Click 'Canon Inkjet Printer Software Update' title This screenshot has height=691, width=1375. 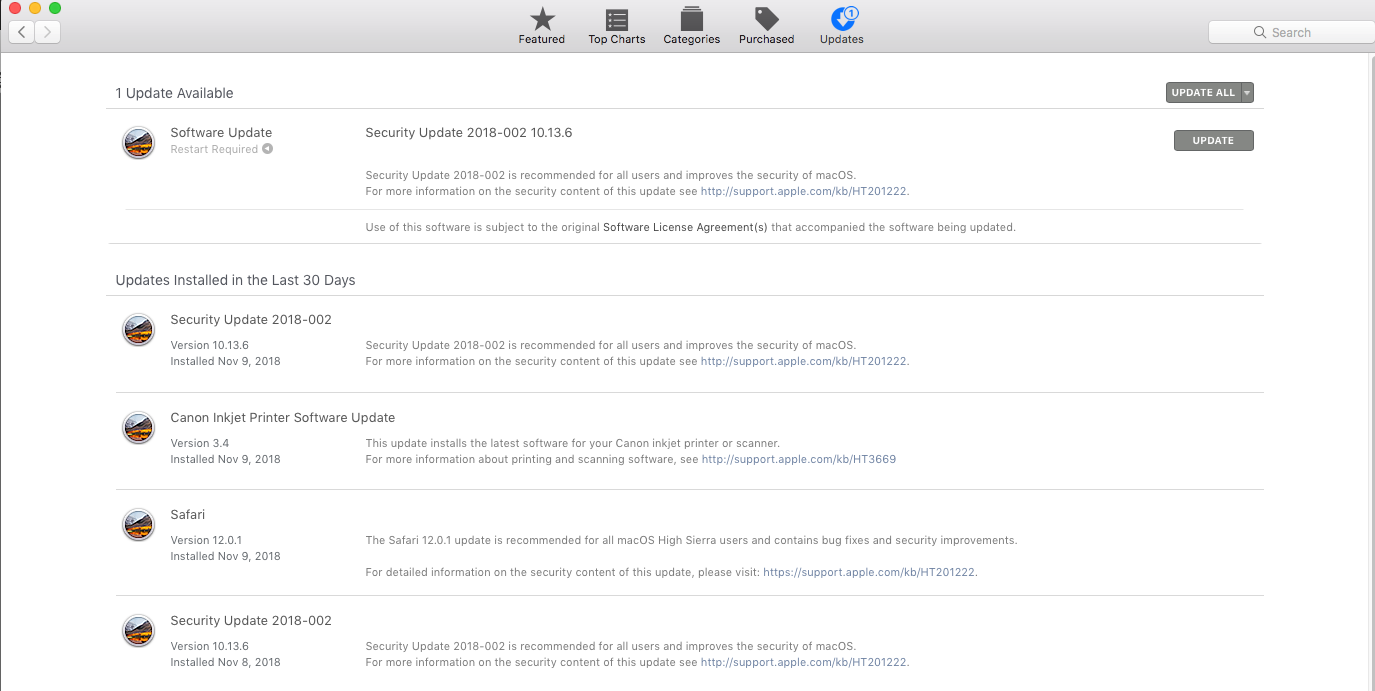[283, 417]
